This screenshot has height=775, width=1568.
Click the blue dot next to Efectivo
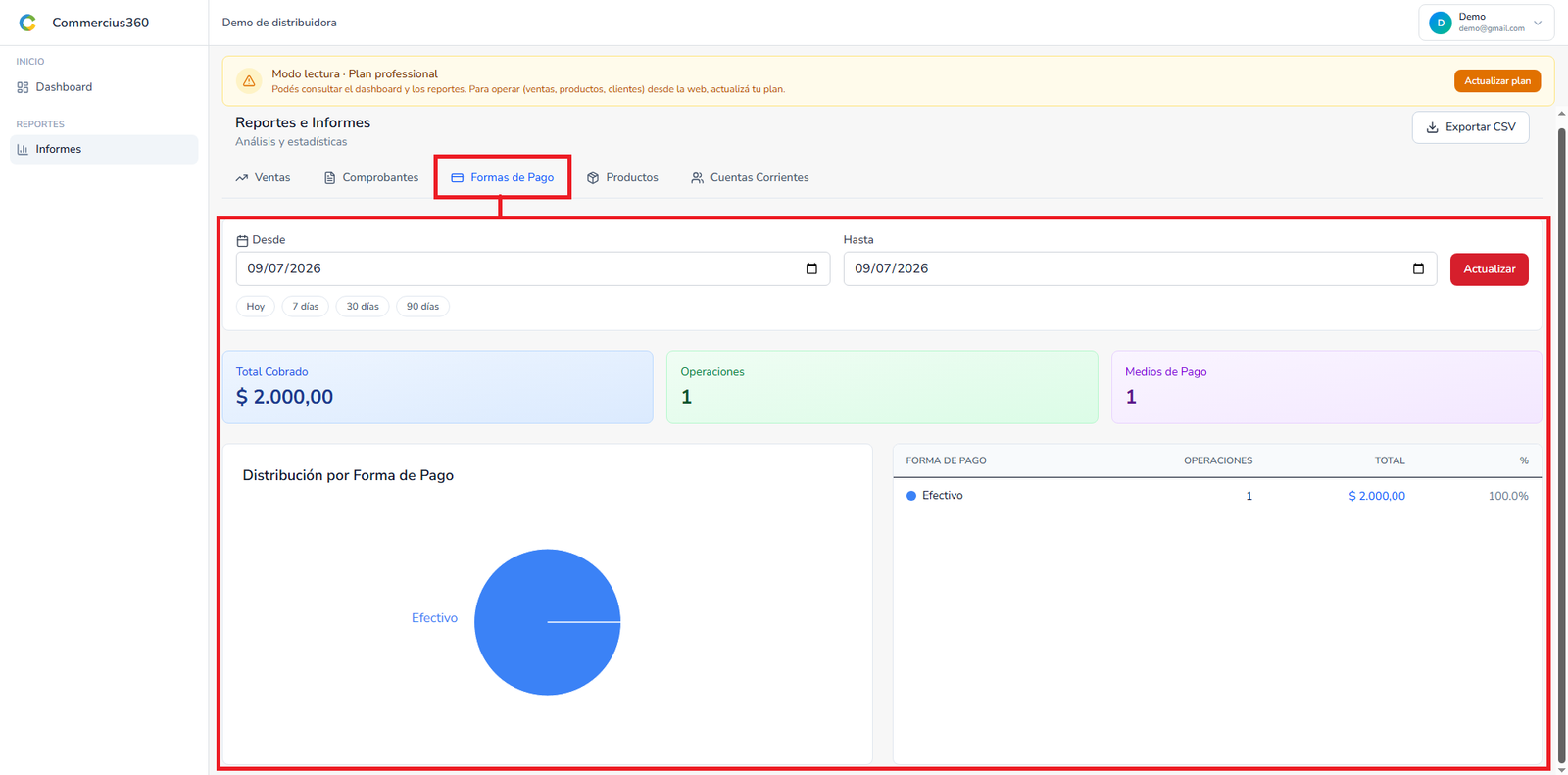[911, 496]
